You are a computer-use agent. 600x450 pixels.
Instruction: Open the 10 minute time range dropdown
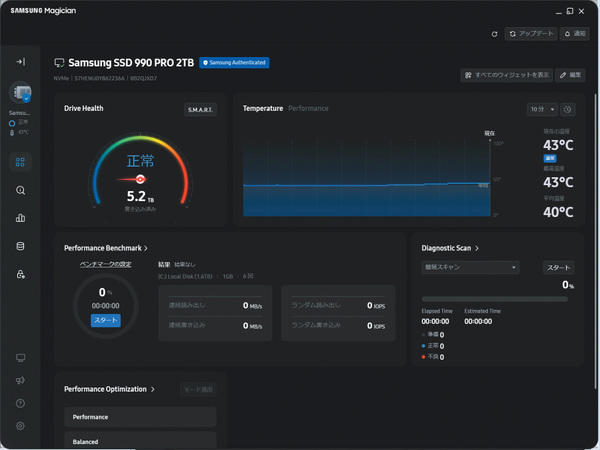click(x=542, y=109)
